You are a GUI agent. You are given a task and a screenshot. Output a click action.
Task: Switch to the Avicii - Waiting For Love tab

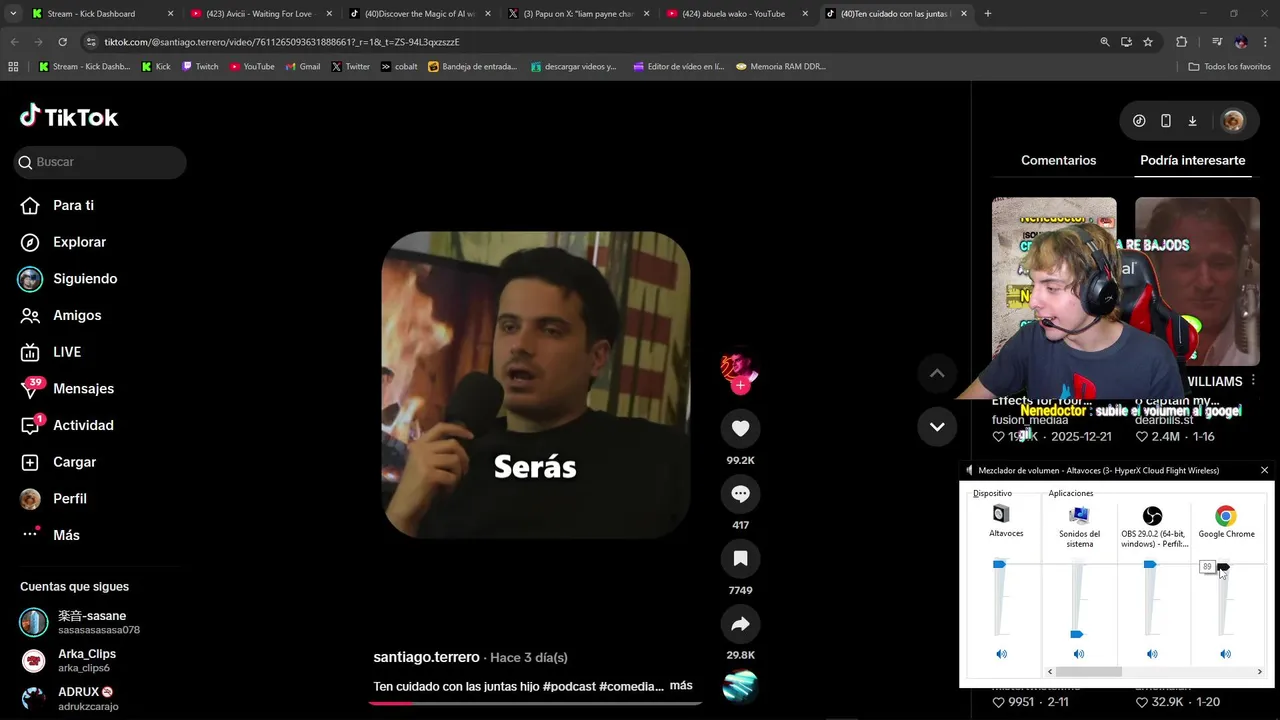point(261,14)
